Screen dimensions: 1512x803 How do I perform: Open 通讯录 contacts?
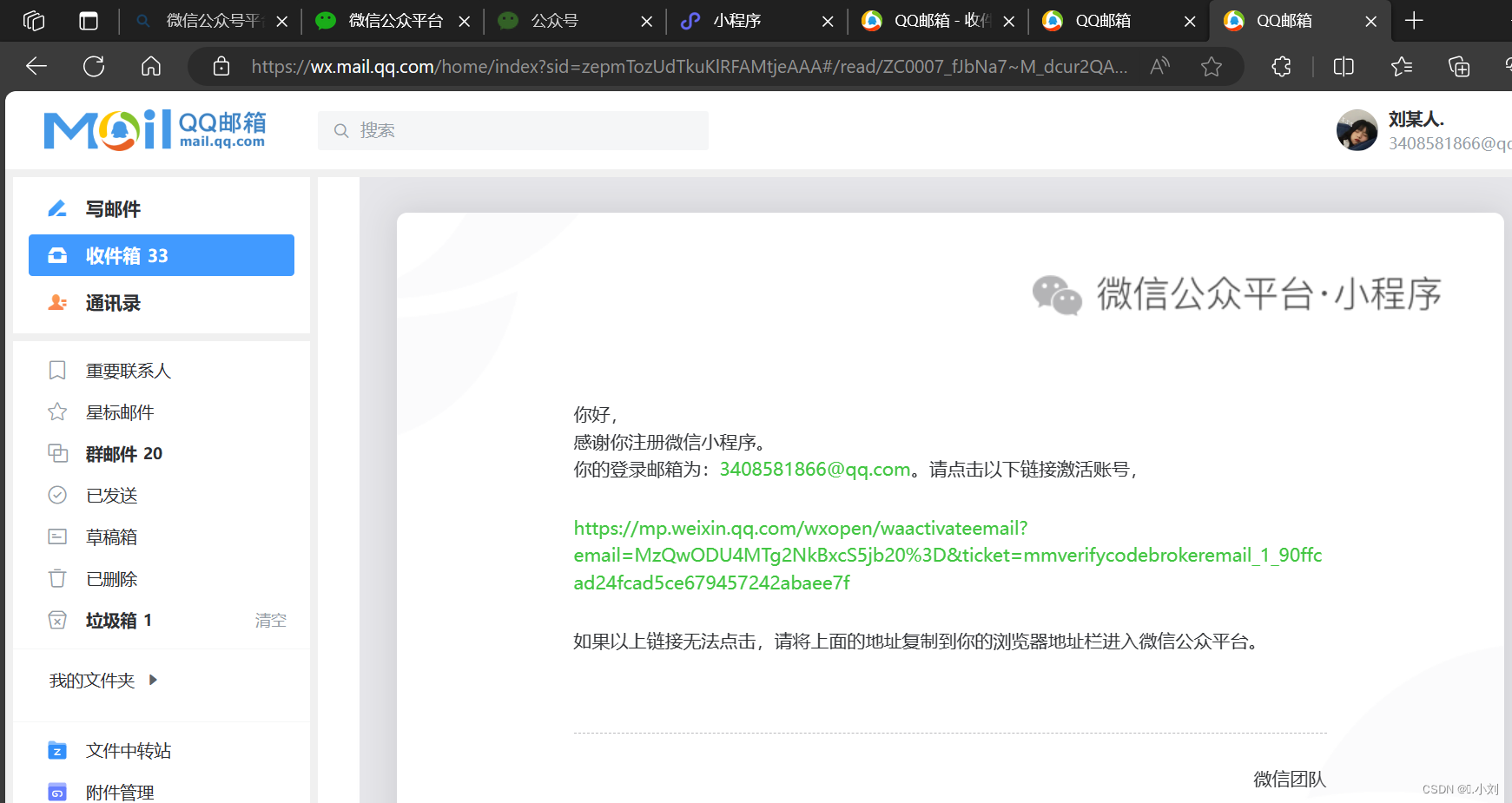click(162, 302)
